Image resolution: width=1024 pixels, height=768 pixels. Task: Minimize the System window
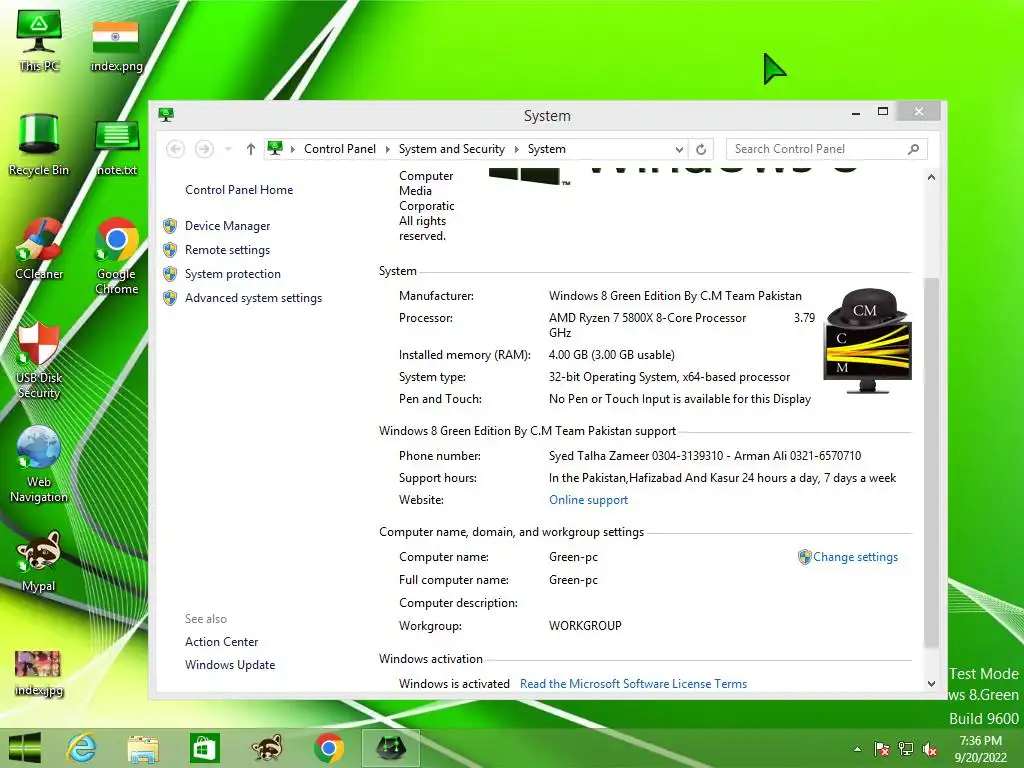pyautogui.click(x=856, y=112)
